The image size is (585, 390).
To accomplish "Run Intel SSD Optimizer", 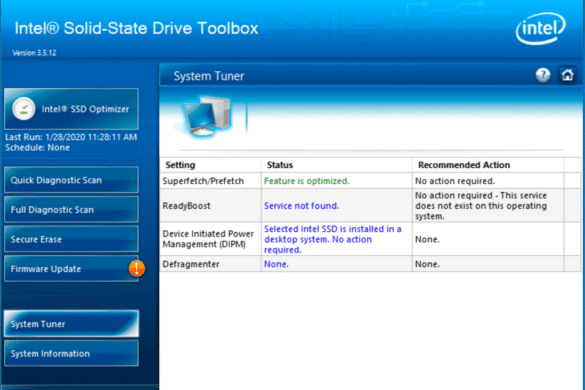I will click(71, 109).
